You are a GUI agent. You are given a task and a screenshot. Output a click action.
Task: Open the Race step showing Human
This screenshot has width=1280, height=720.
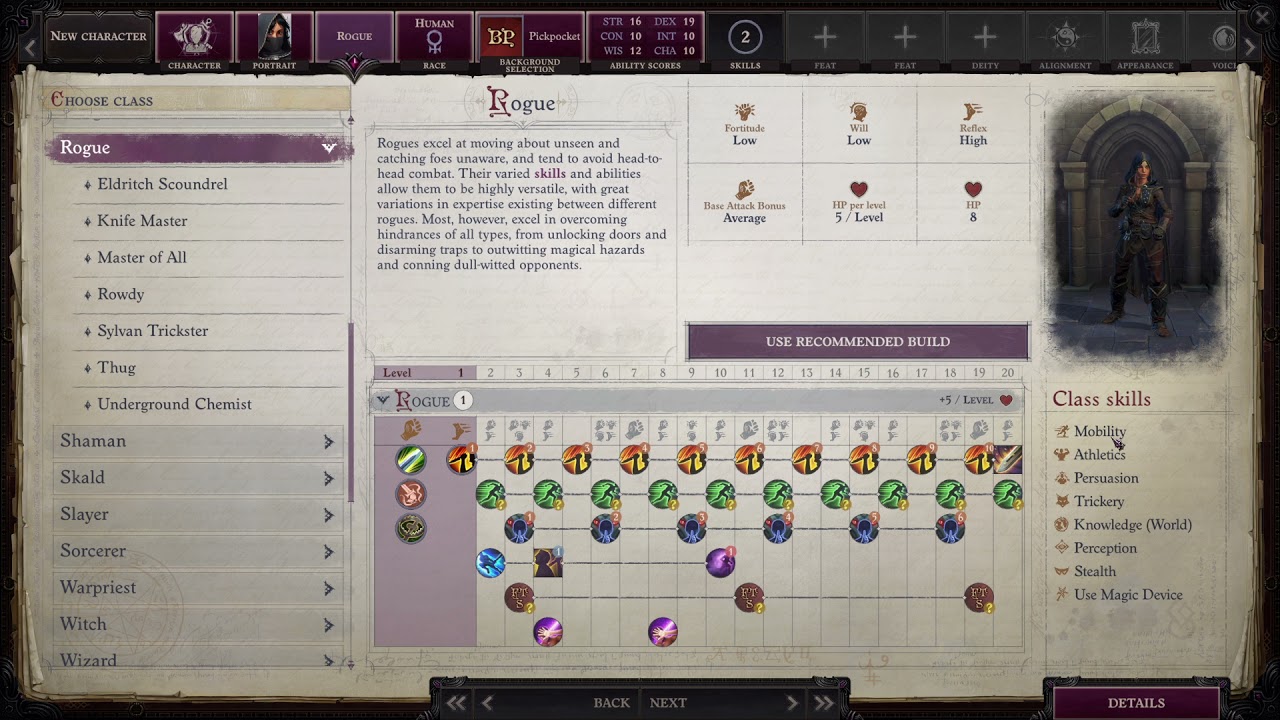tap(434, 41)
